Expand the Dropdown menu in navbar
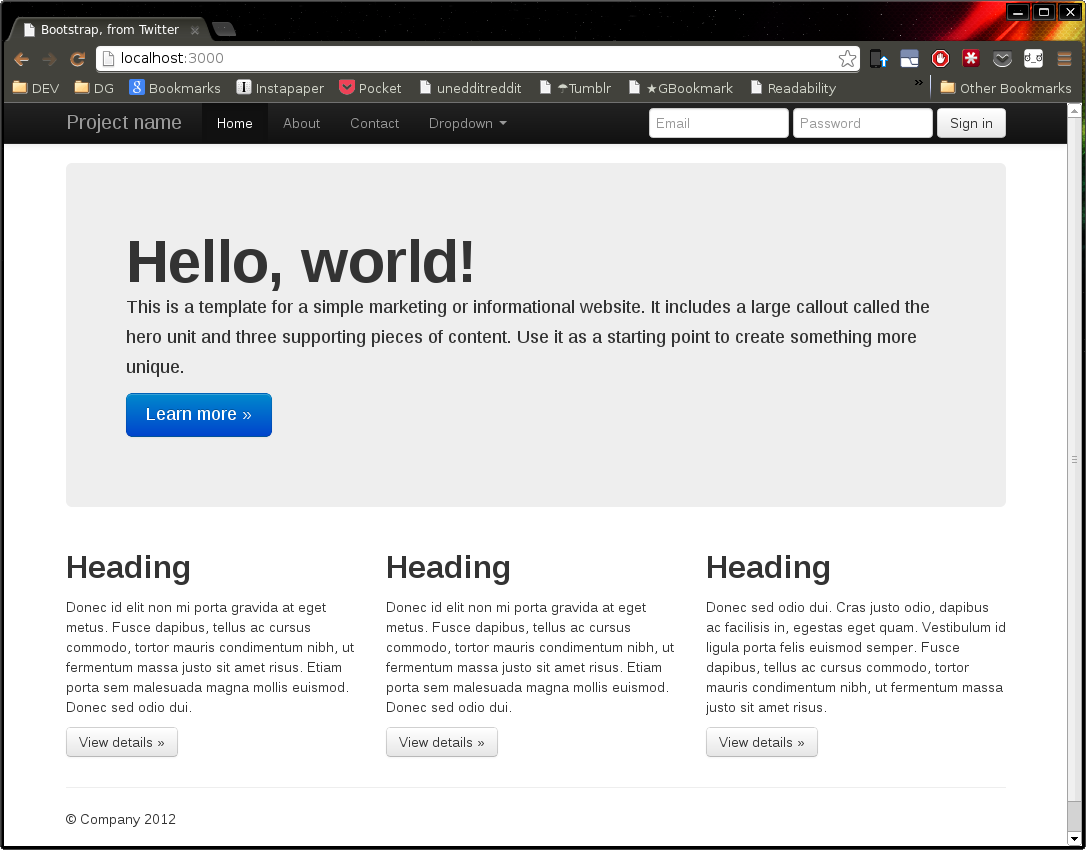Screen dimensions: 1086x850 pyautogui.click(x=467, y=123)
